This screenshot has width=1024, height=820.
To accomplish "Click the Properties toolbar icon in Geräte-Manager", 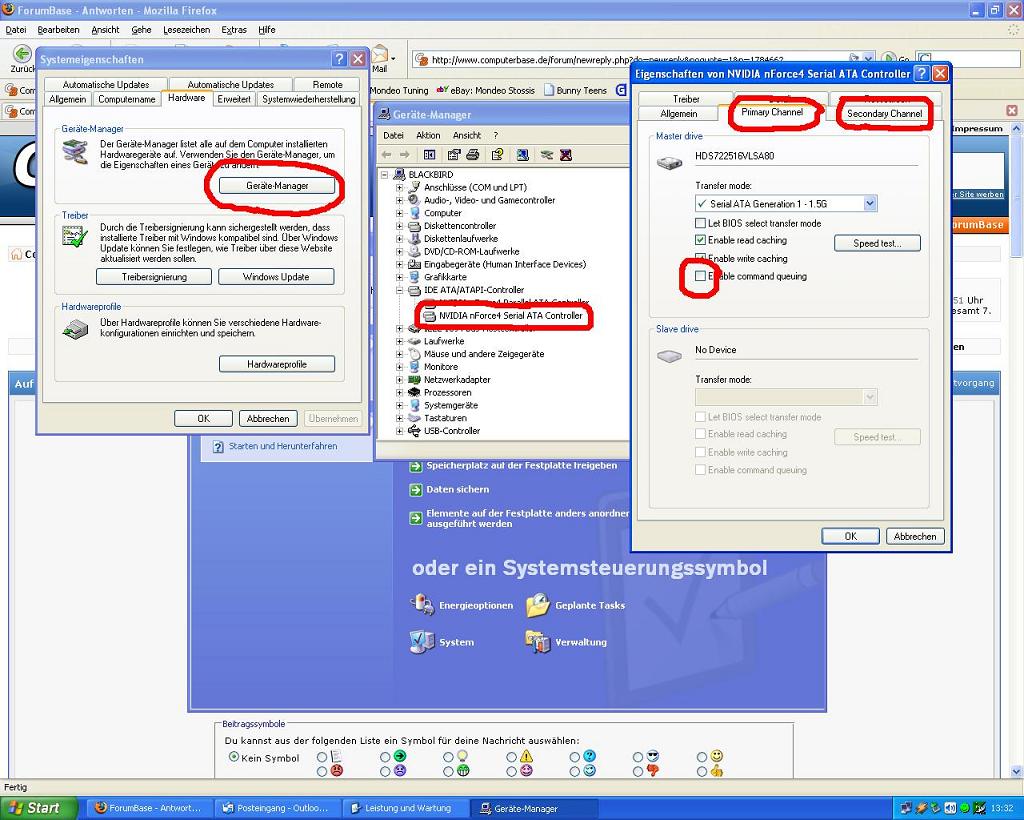I will [454, 155].
